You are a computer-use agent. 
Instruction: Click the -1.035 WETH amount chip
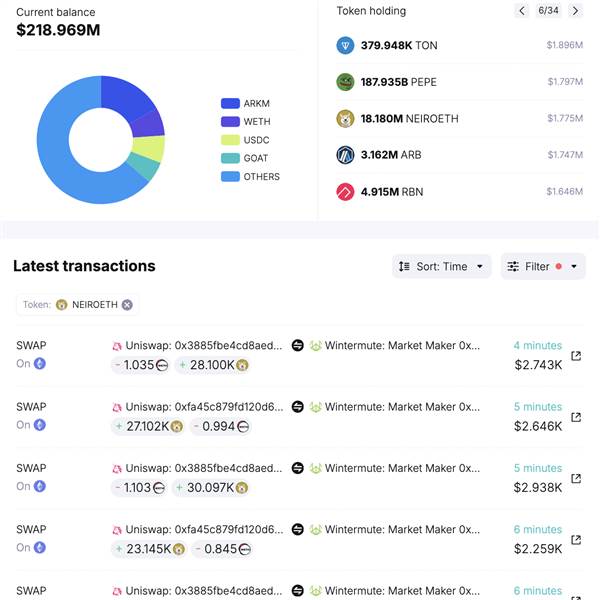pos(141,365)
